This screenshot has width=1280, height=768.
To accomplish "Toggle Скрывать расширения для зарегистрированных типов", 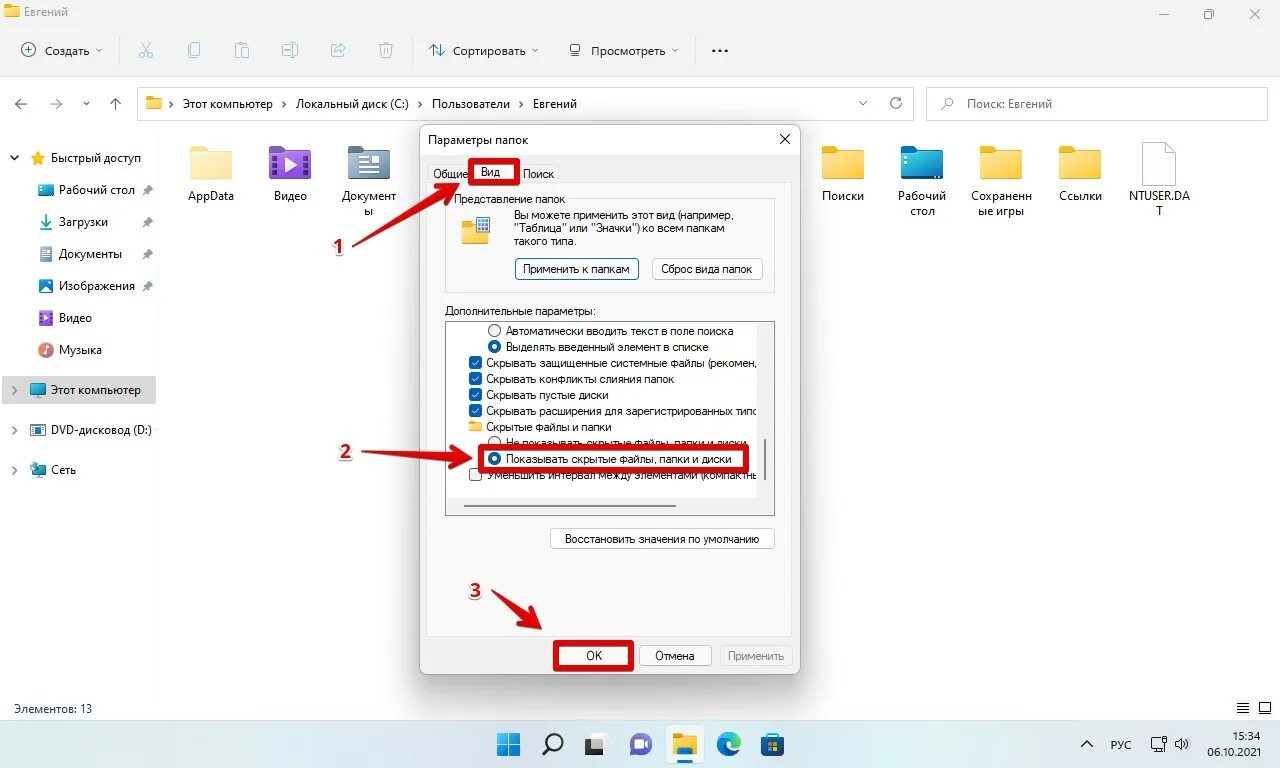I will coord(476,411).
